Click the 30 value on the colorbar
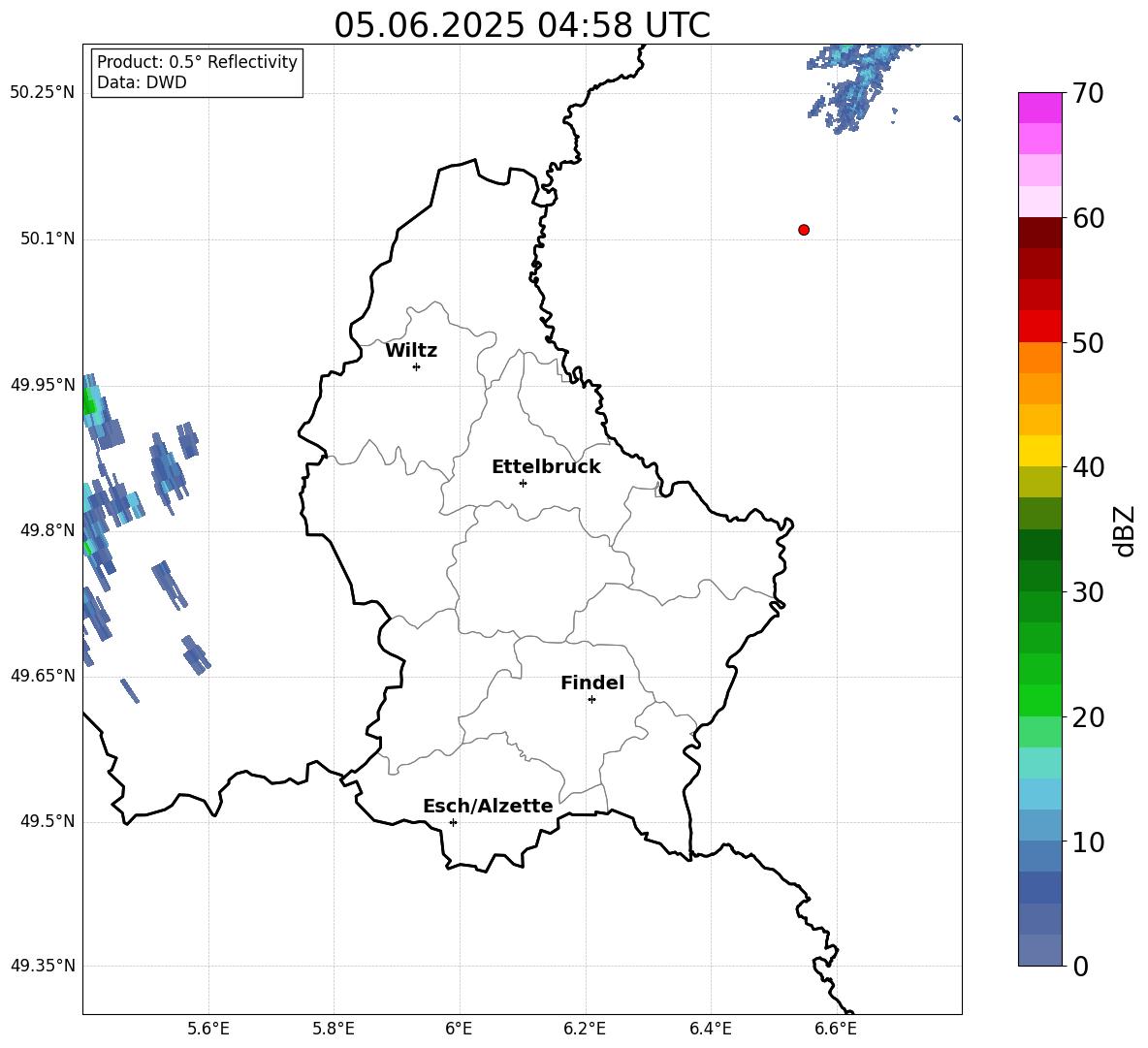This screenshot has width=1148, height=1048. 1088,592
